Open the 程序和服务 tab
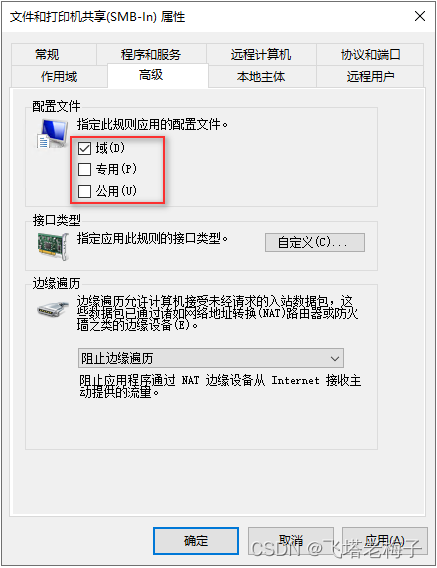 pos(151,55)
